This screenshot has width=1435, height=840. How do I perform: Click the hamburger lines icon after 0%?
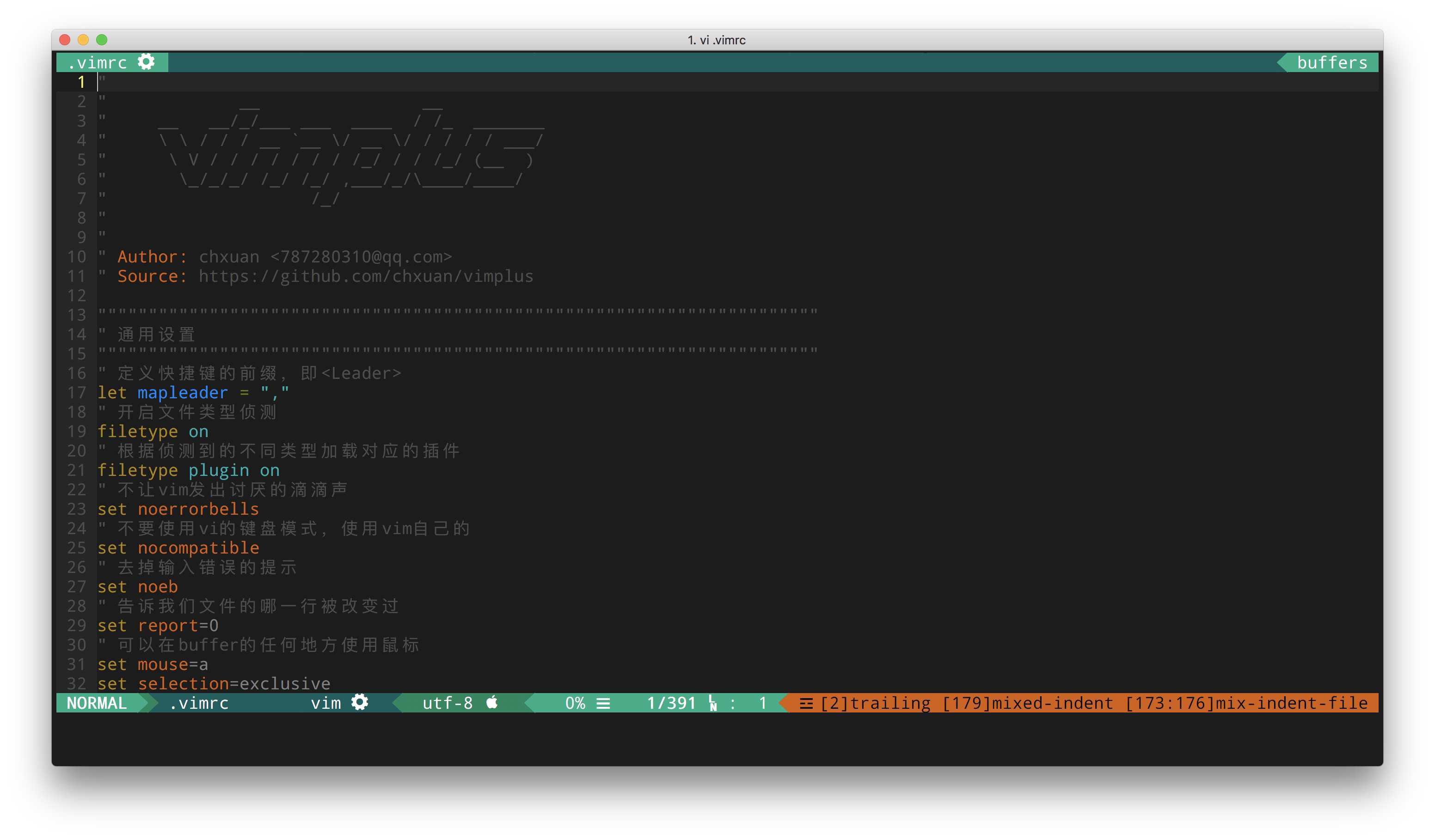pos(603,703)
